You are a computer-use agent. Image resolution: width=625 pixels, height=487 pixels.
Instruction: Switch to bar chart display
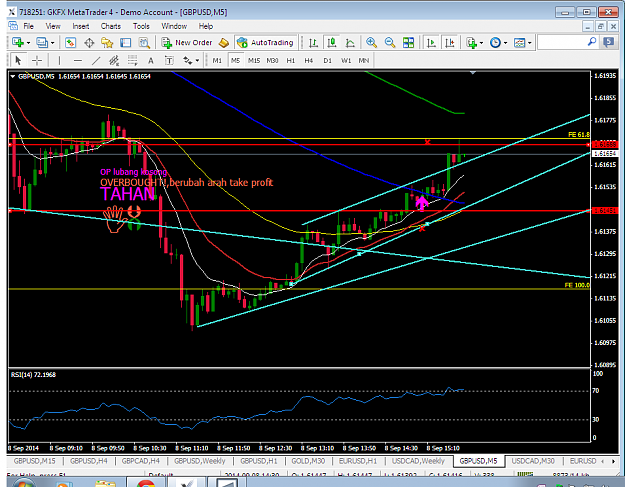[x=314, y=42]
